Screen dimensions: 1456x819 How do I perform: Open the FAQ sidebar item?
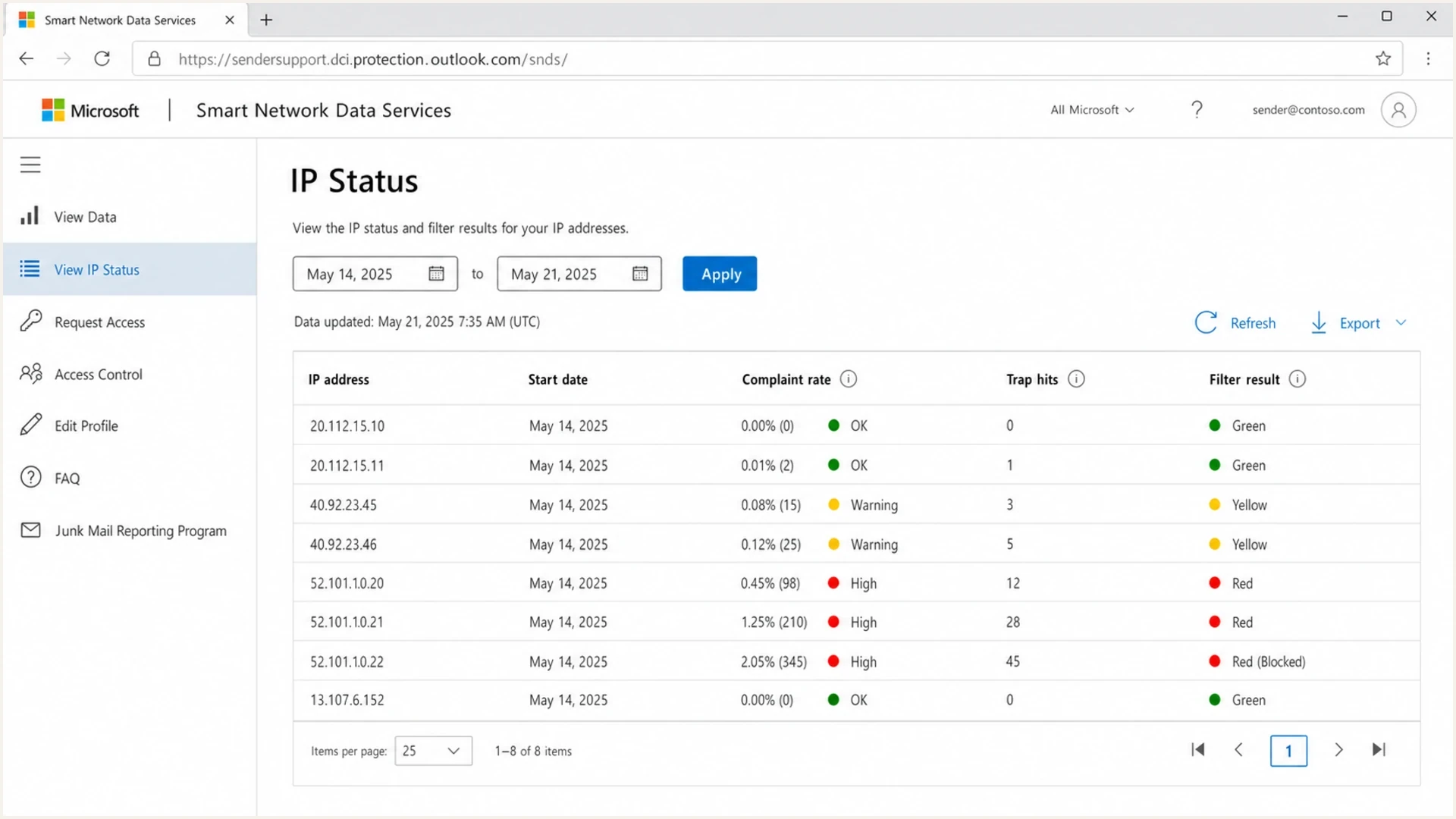(130, 478)
